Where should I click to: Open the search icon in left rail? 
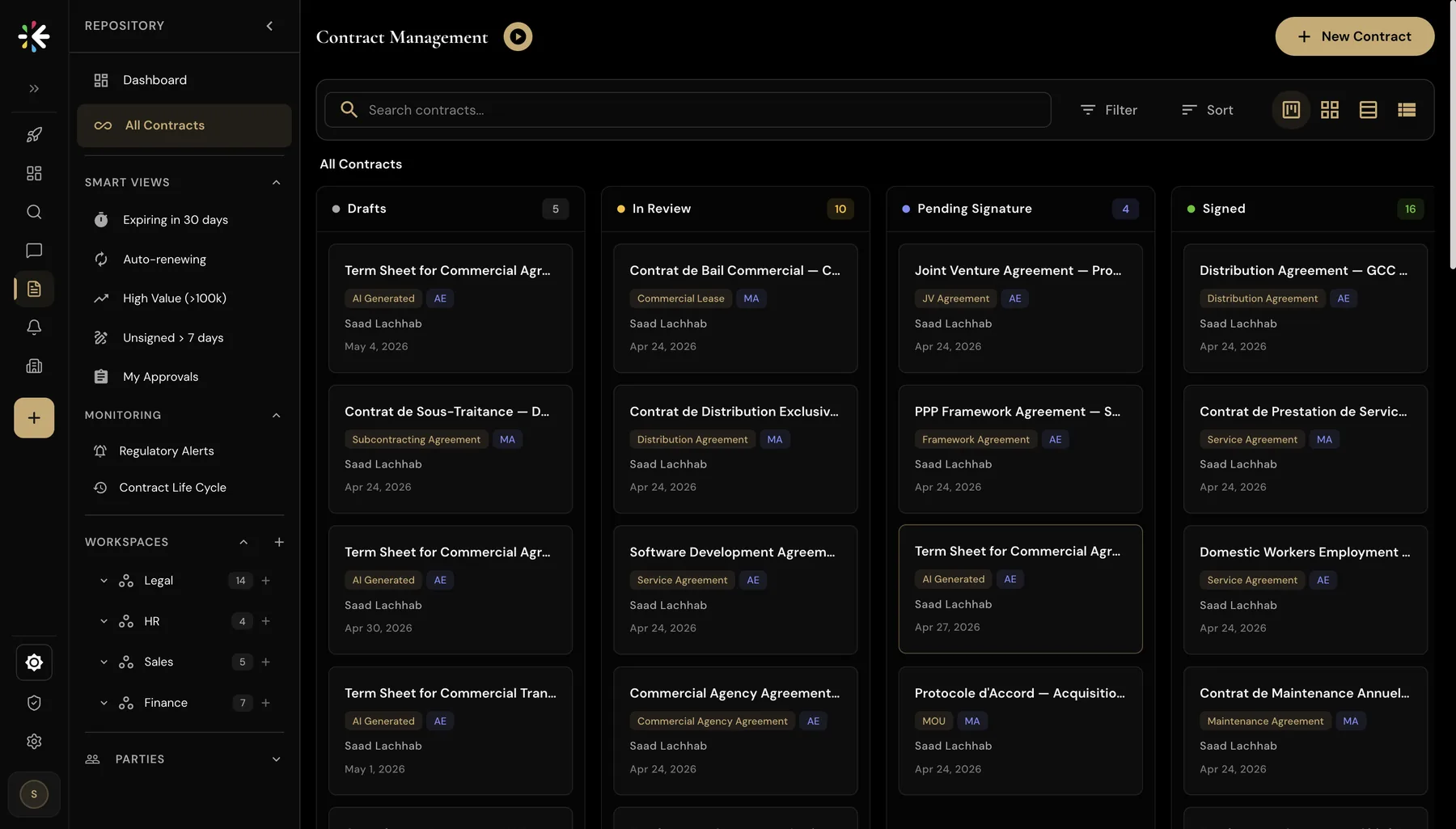[34, 212]
